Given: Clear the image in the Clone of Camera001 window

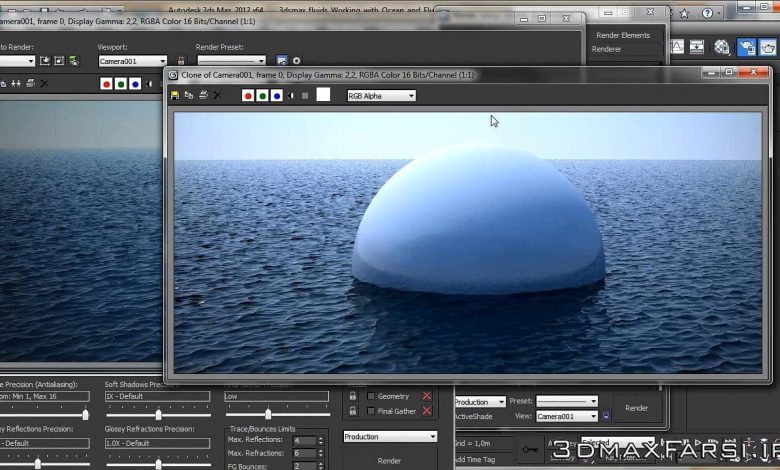Looking at the screenshot, I should [x=217, y=95].
